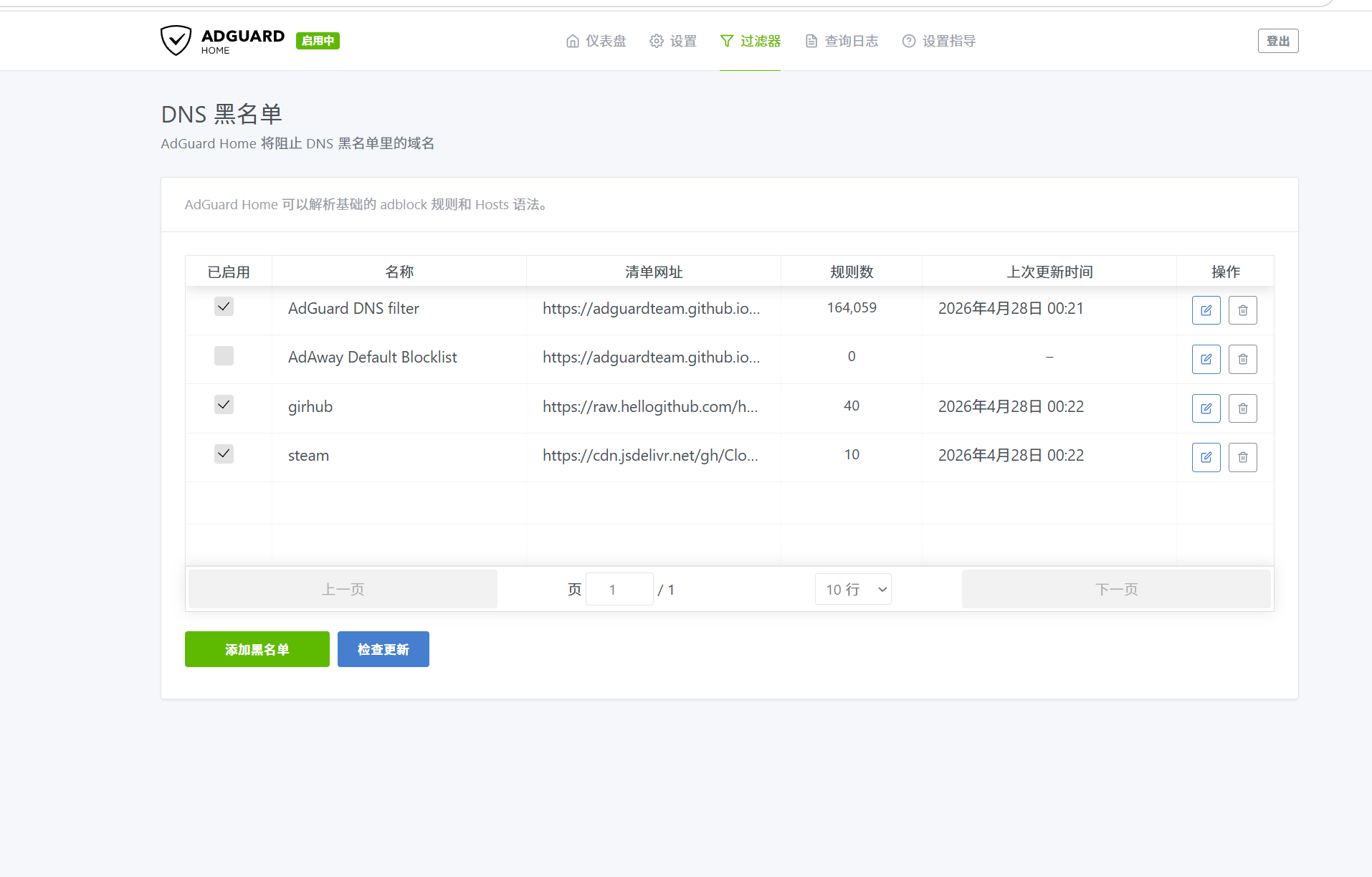Delete the steam blocklist

click(x=1242, y=457)
